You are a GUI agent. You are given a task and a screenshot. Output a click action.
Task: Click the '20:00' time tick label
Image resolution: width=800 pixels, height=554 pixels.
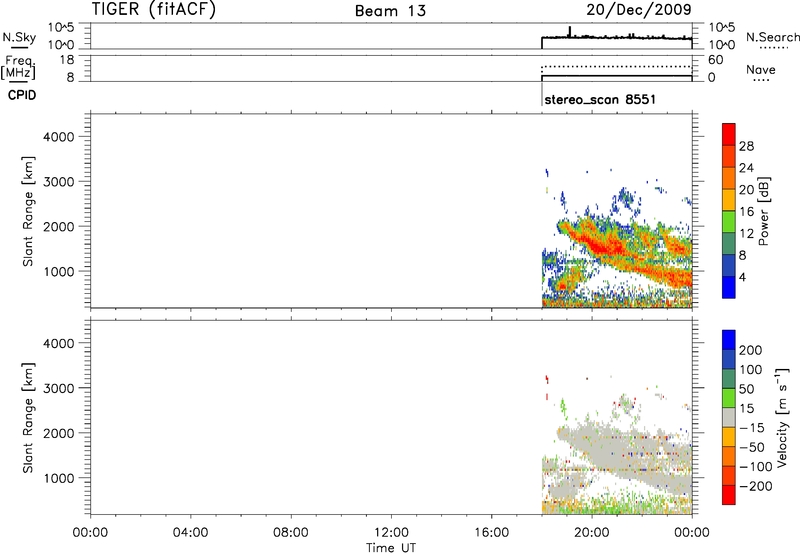pyautogui.click(x=592, y=533)
